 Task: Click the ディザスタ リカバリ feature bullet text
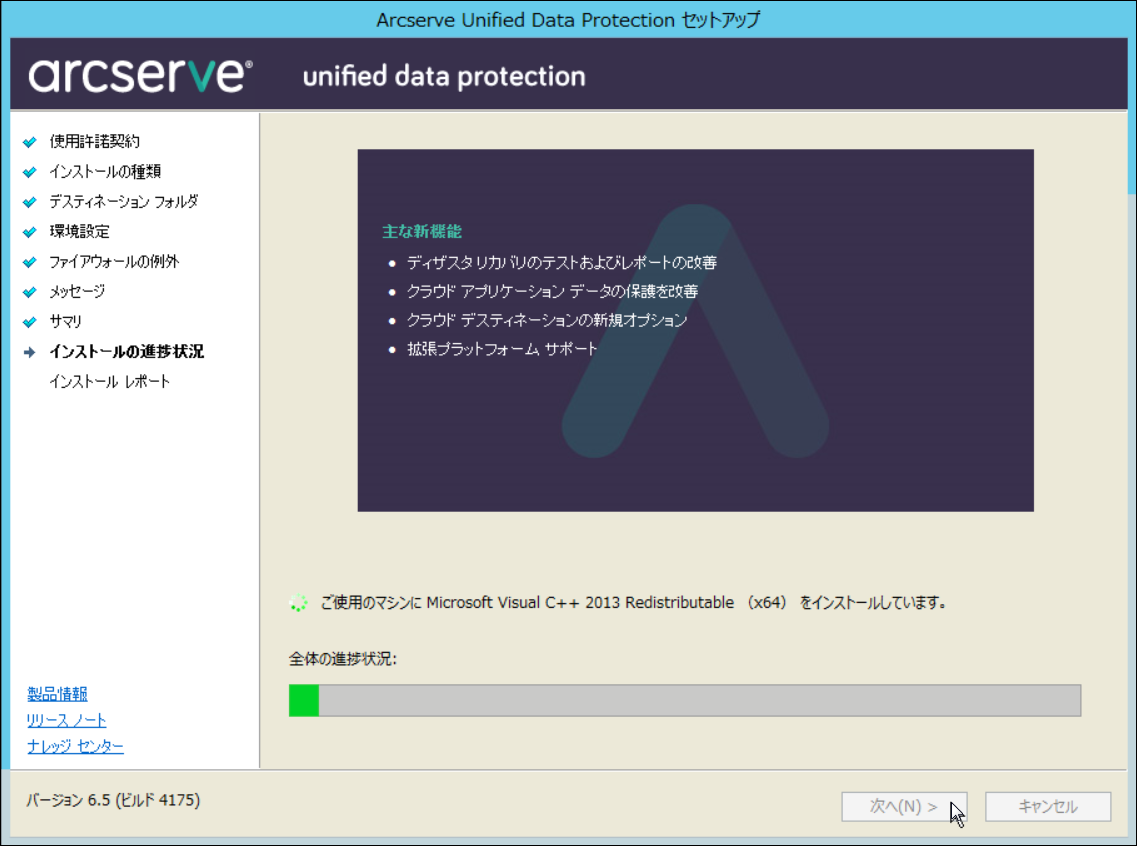coord(562,262)
